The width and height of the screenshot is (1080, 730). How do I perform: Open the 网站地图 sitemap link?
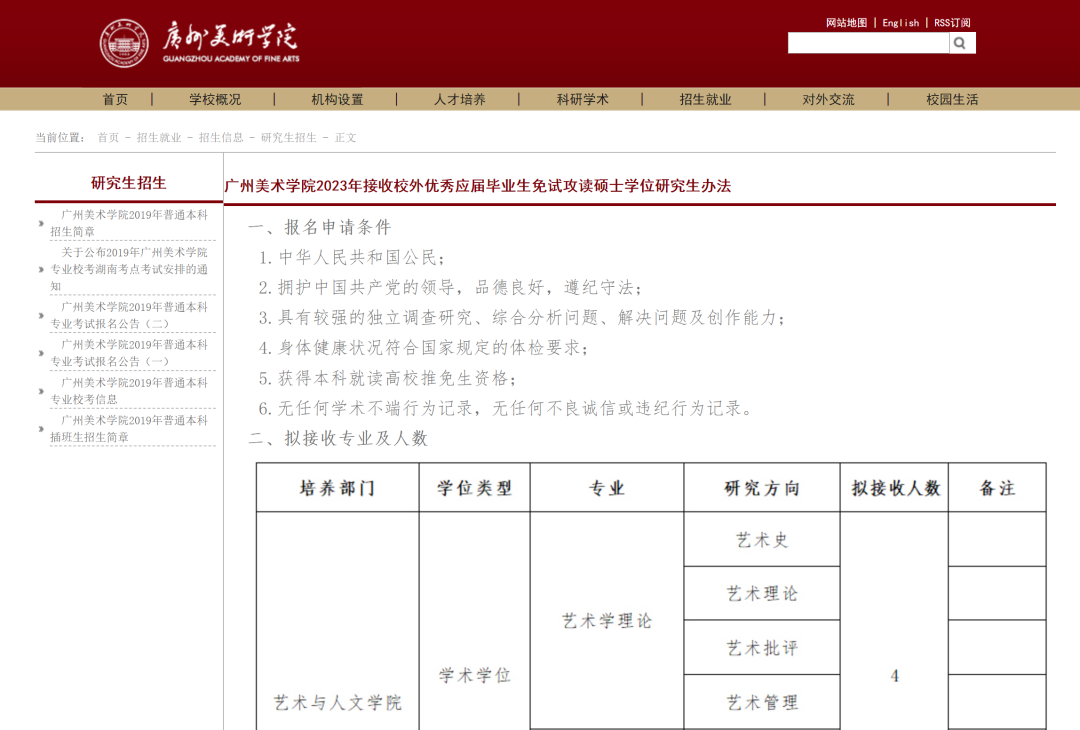[x=845, y=21]
